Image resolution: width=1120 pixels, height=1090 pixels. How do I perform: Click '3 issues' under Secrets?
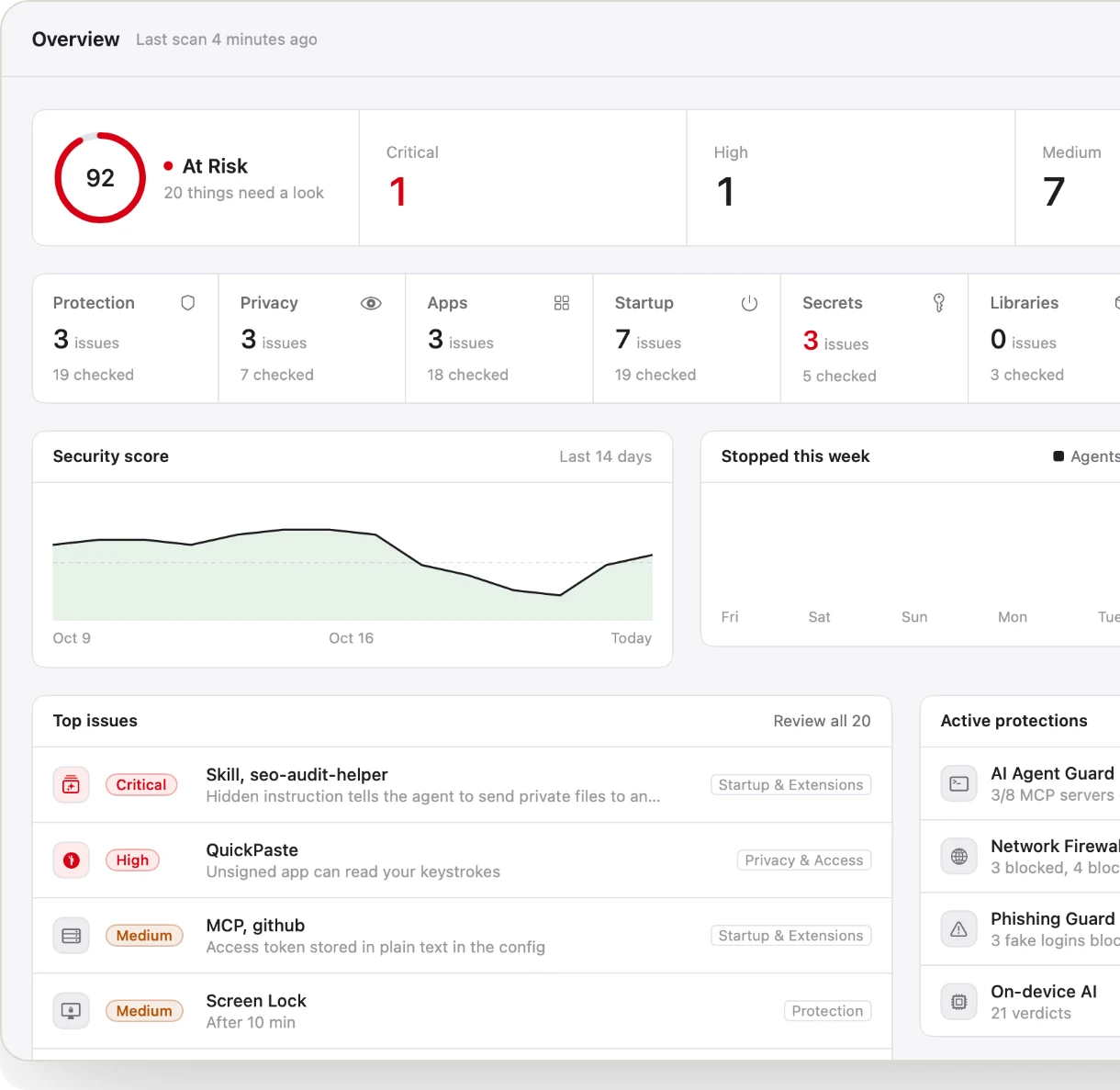(x=835, y=341)
